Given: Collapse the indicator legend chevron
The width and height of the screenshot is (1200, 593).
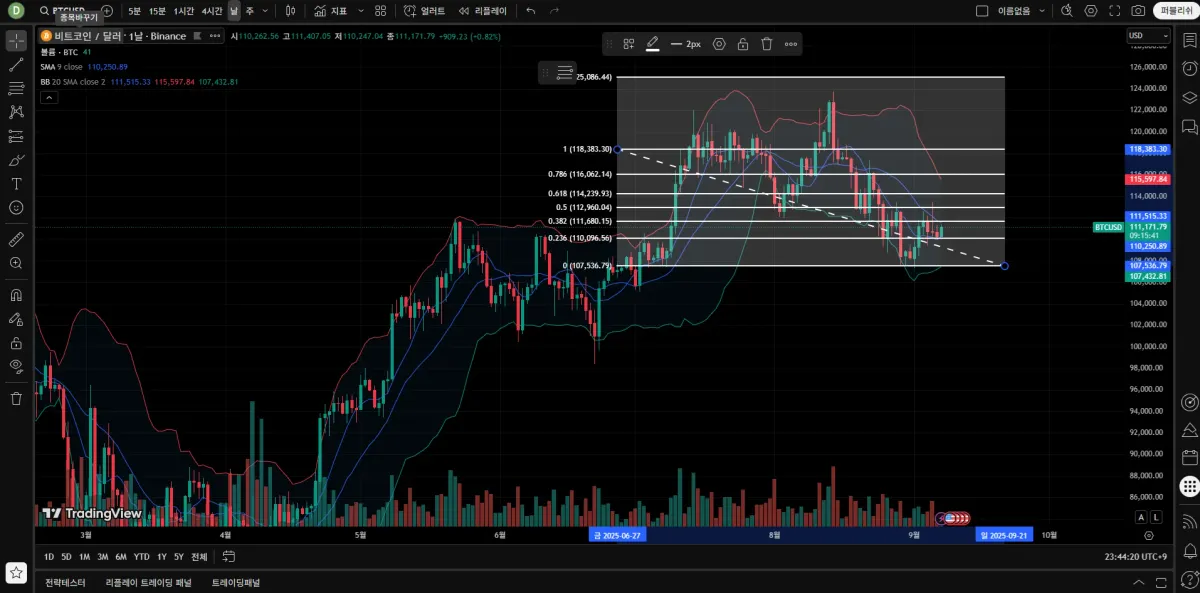Looking at the screenshot, I should 48,97.
